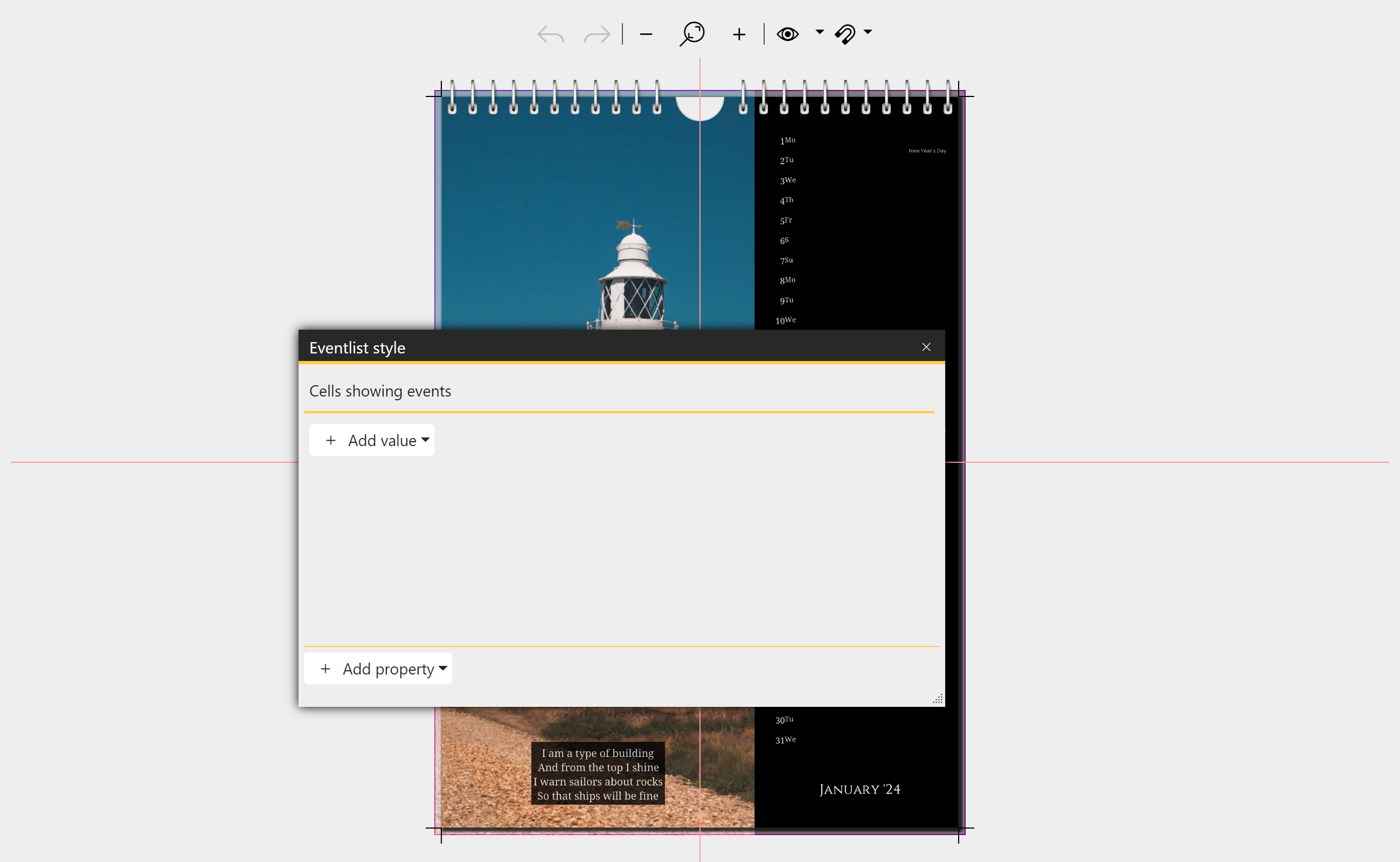Click the Cells showing events heading

pyautogui.click(x=380, y=391)
